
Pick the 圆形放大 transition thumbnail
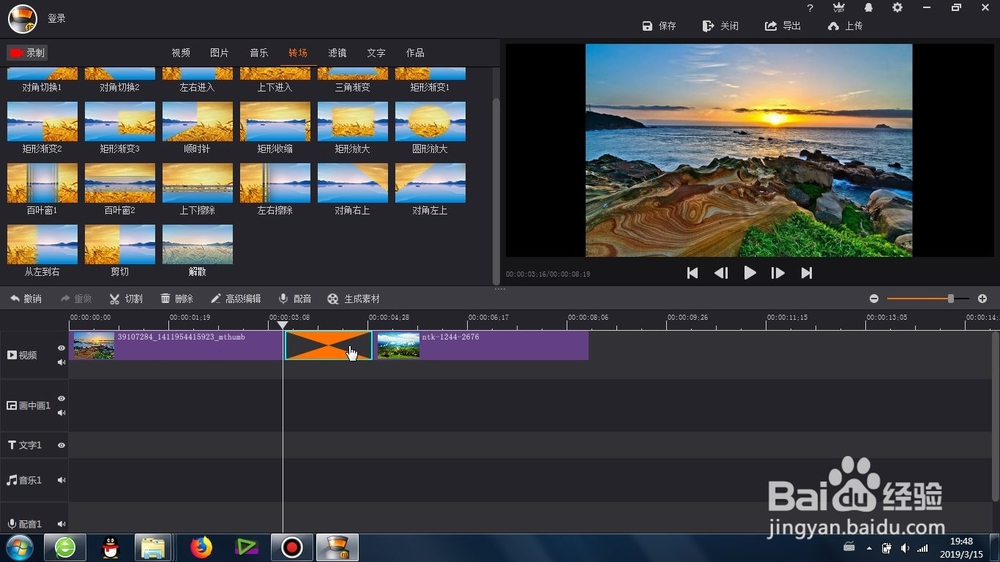click(x=430, y=121)
